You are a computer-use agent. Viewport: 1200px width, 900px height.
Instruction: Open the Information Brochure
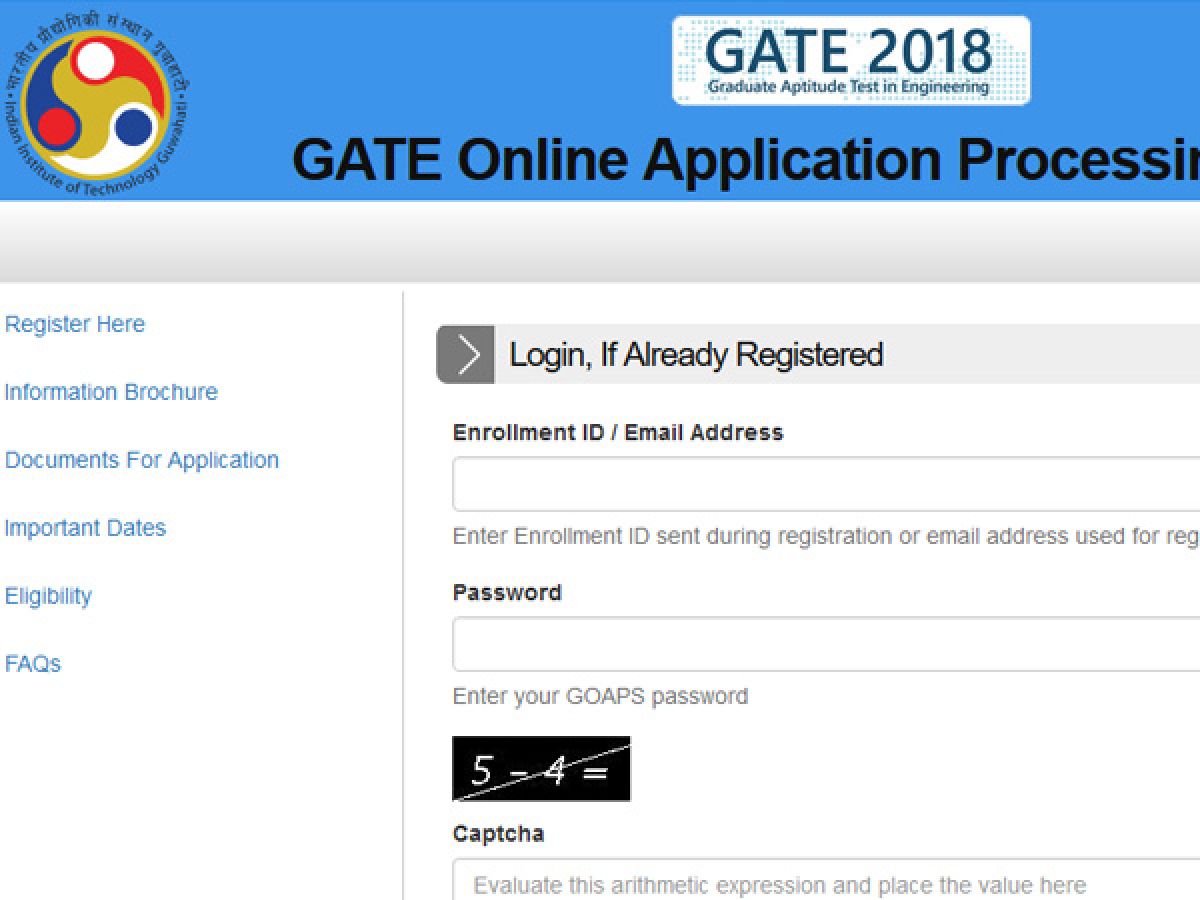coord(111,392)
